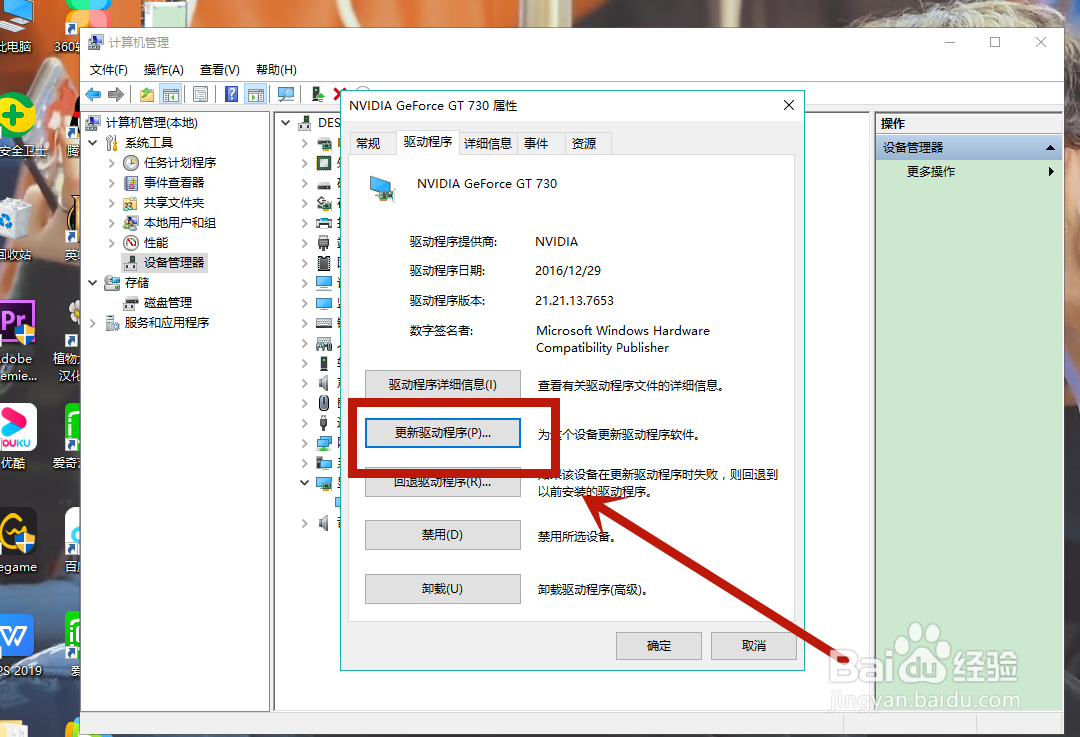
Task: Click the Update driver toolbar icon with green arrow
Action: coord(317,94)
